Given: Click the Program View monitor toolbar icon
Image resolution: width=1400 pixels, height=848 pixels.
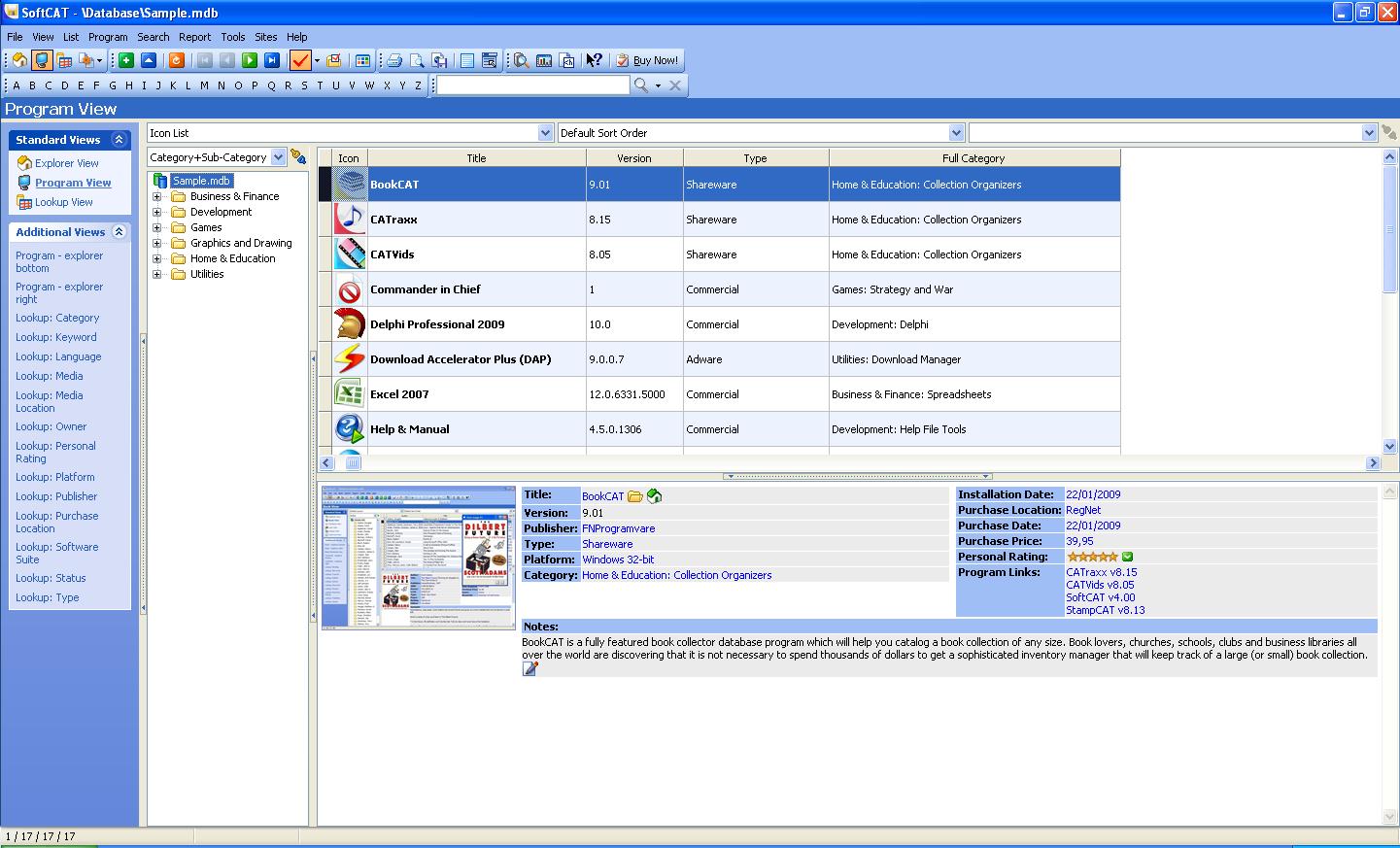Looking at the screenshot, I should (x=41, y=60).
